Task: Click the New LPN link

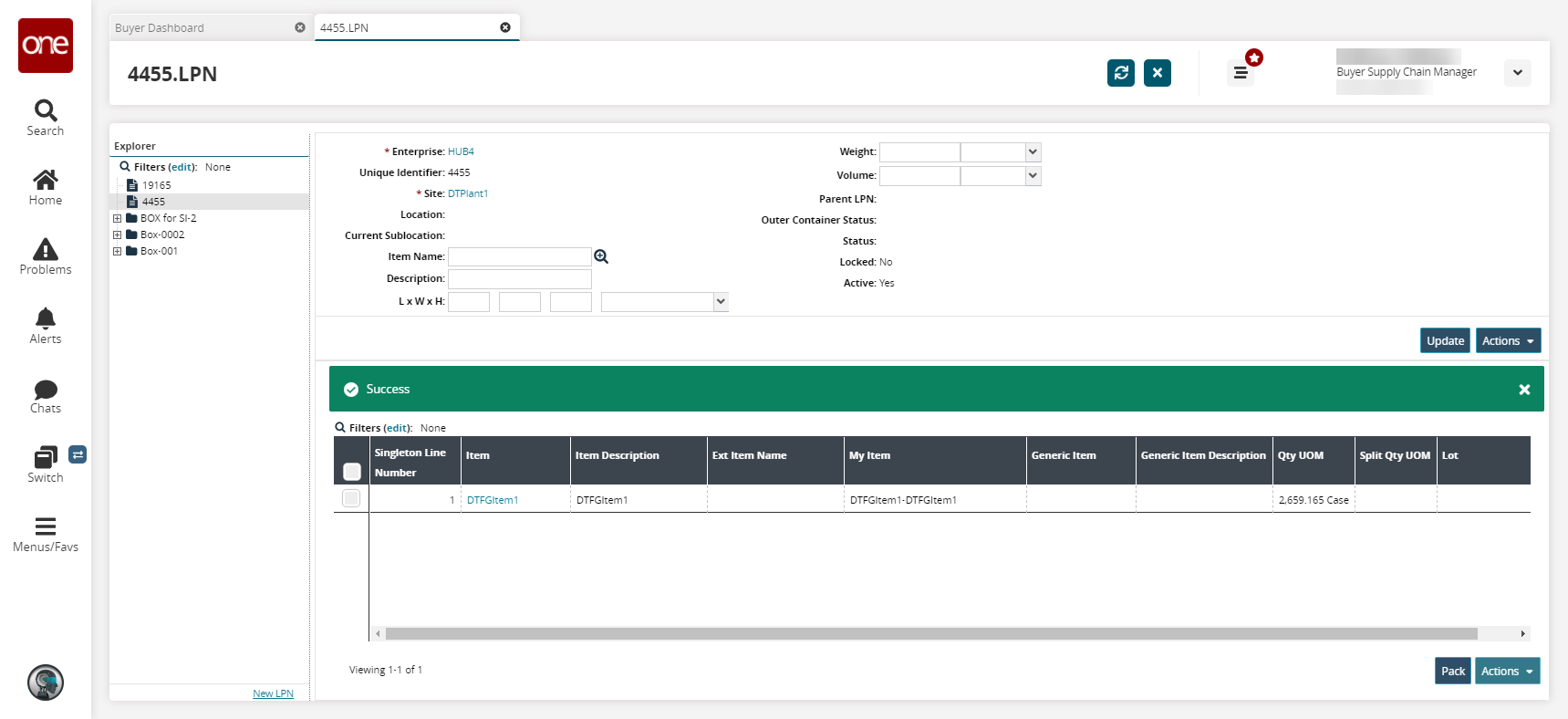Action: click(x=273, y=693)
